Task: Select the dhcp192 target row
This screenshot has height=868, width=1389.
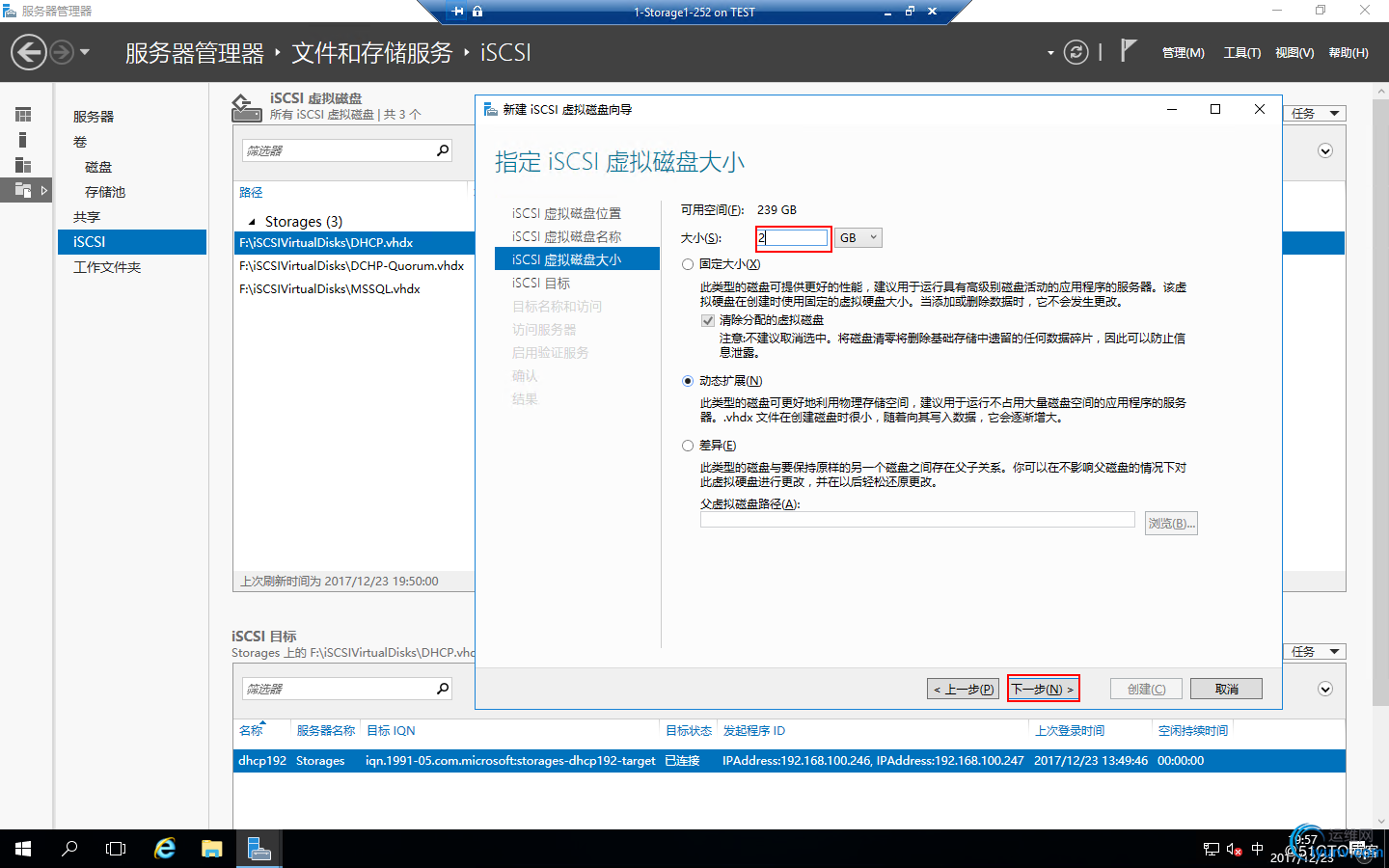Action: click(x=789, y=761)
